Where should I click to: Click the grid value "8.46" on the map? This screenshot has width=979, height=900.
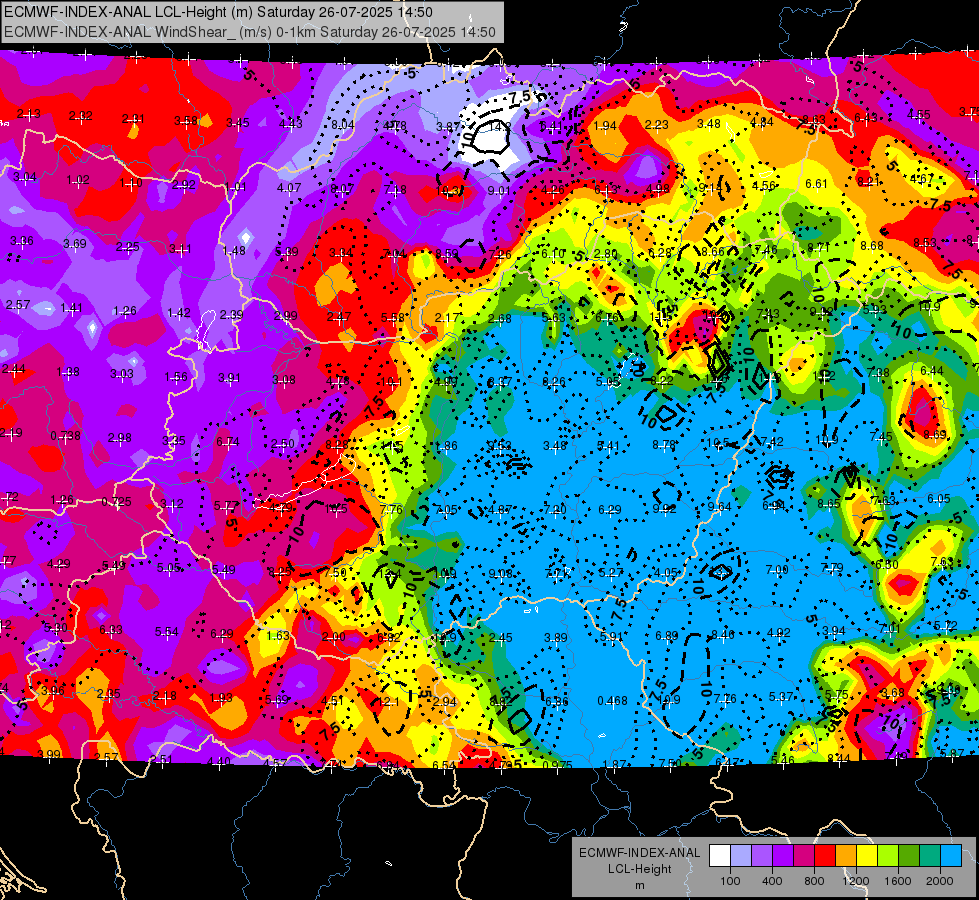pyautogui.click(x=723, y=635)
